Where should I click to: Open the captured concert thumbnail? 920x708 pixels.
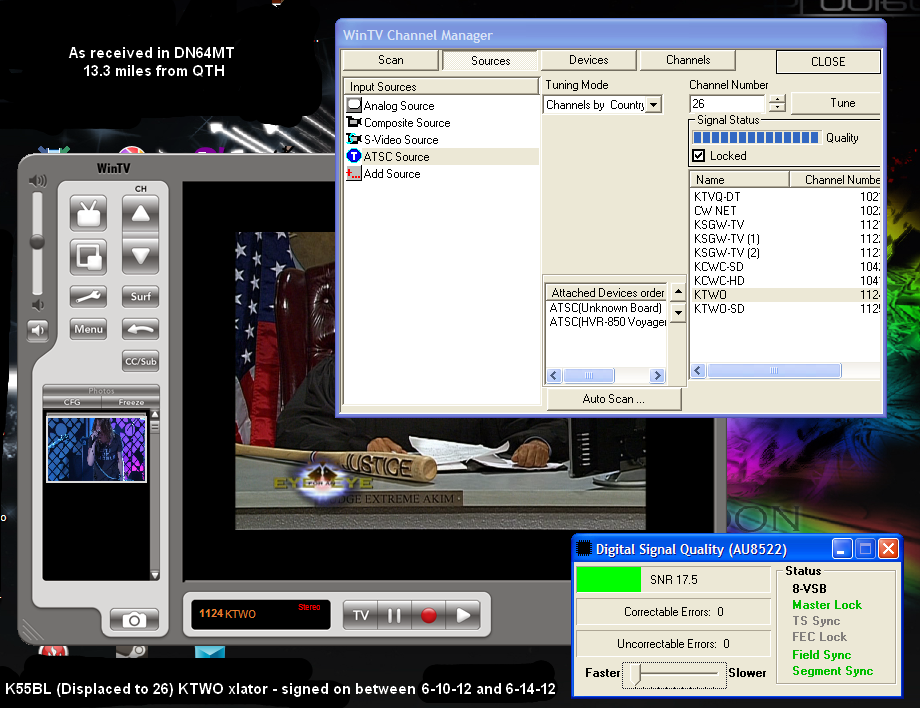pyautogui.click(x=96, y=449)
